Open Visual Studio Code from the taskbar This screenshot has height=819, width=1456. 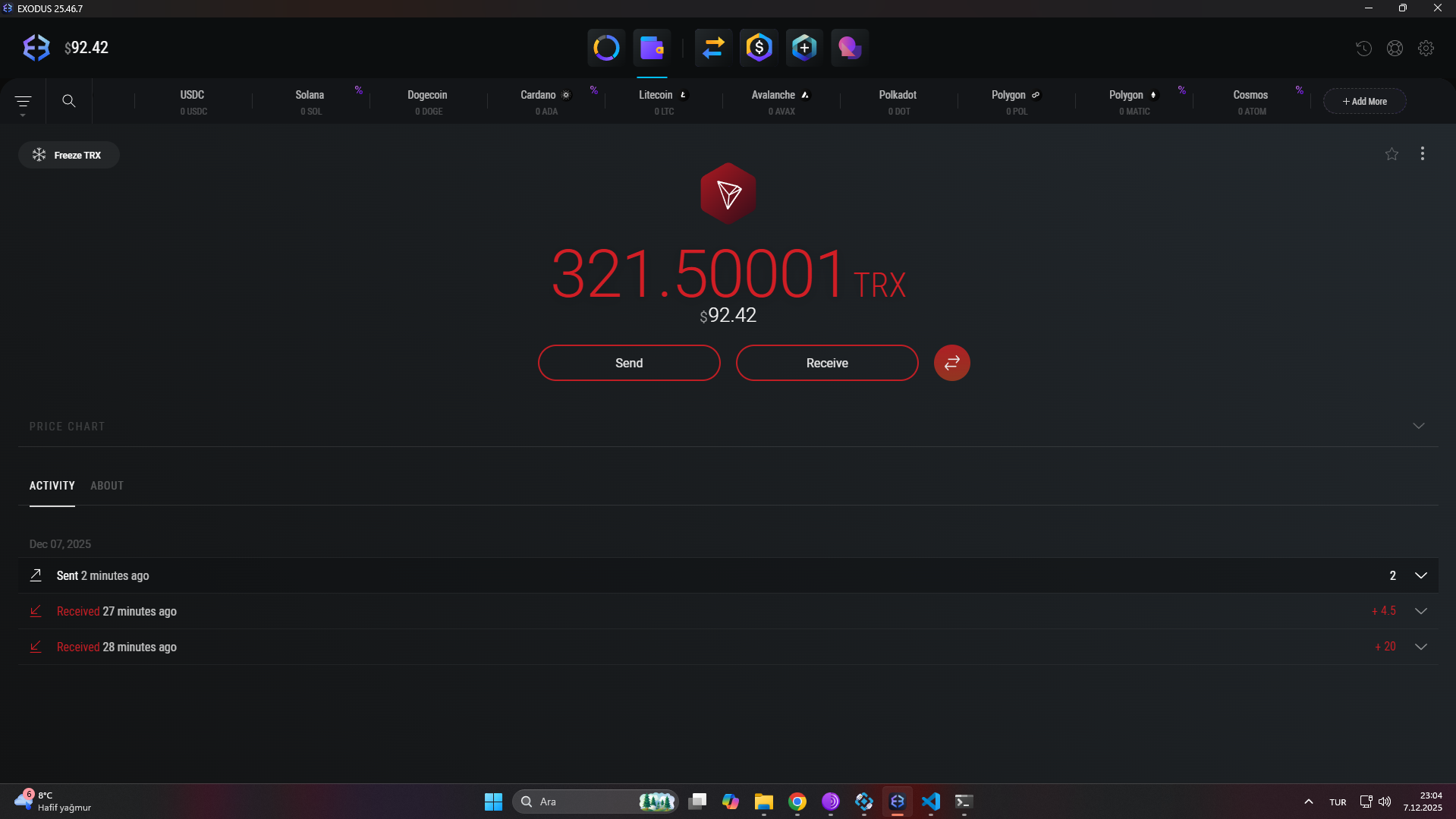click(x=931, y=802)
